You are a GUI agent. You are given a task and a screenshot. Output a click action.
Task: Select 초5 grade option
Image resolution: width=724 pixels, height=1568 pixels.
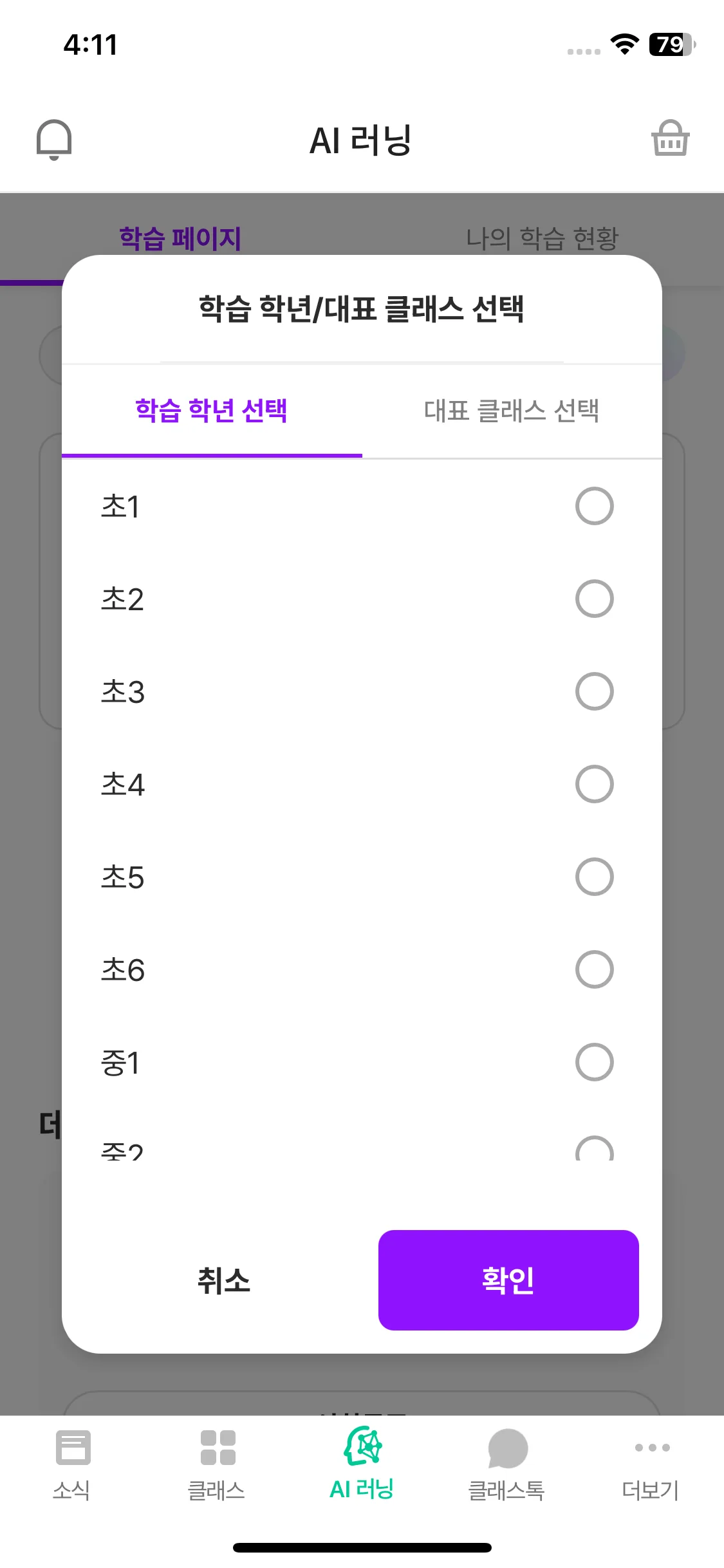[x=594, y=877]
